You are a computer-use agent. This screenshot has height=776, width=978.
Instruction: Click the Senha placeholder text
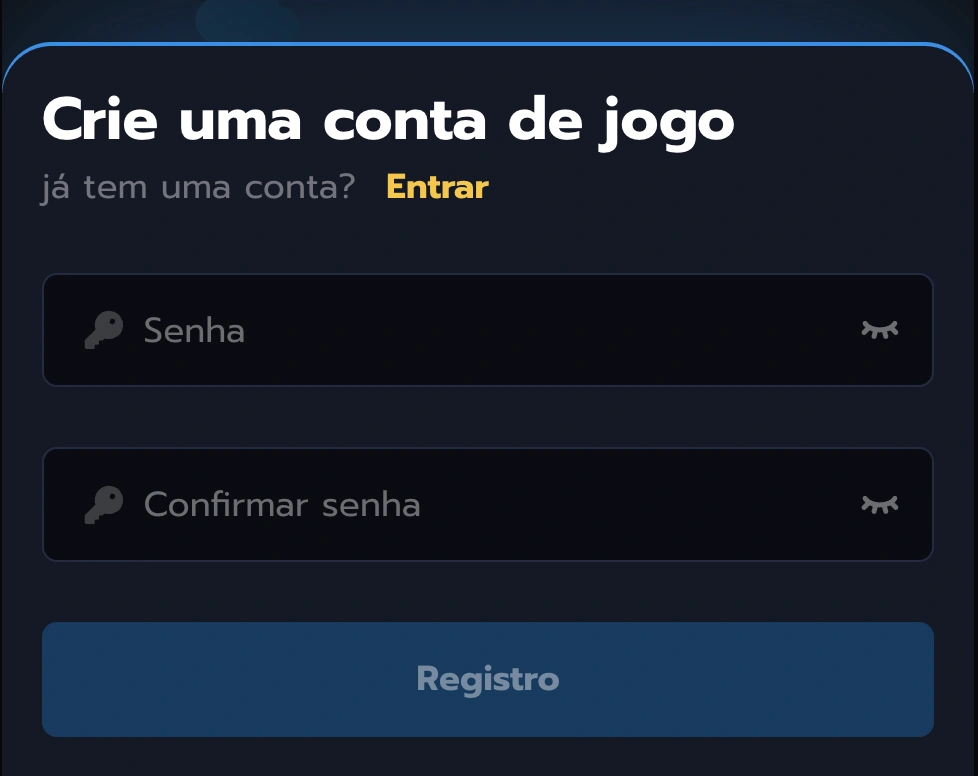click(x=195, y=330)
